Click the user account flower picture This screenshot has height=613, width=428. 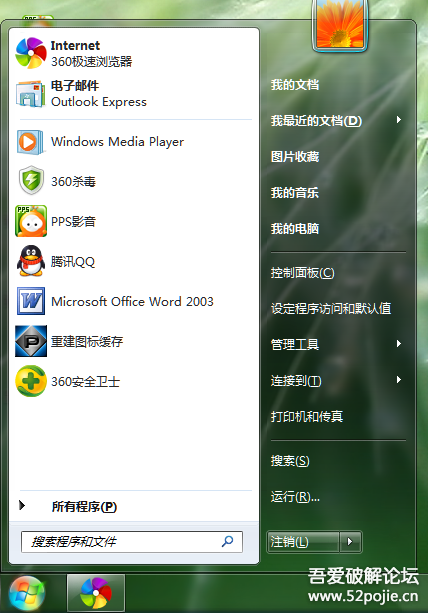tap(340, 25)
